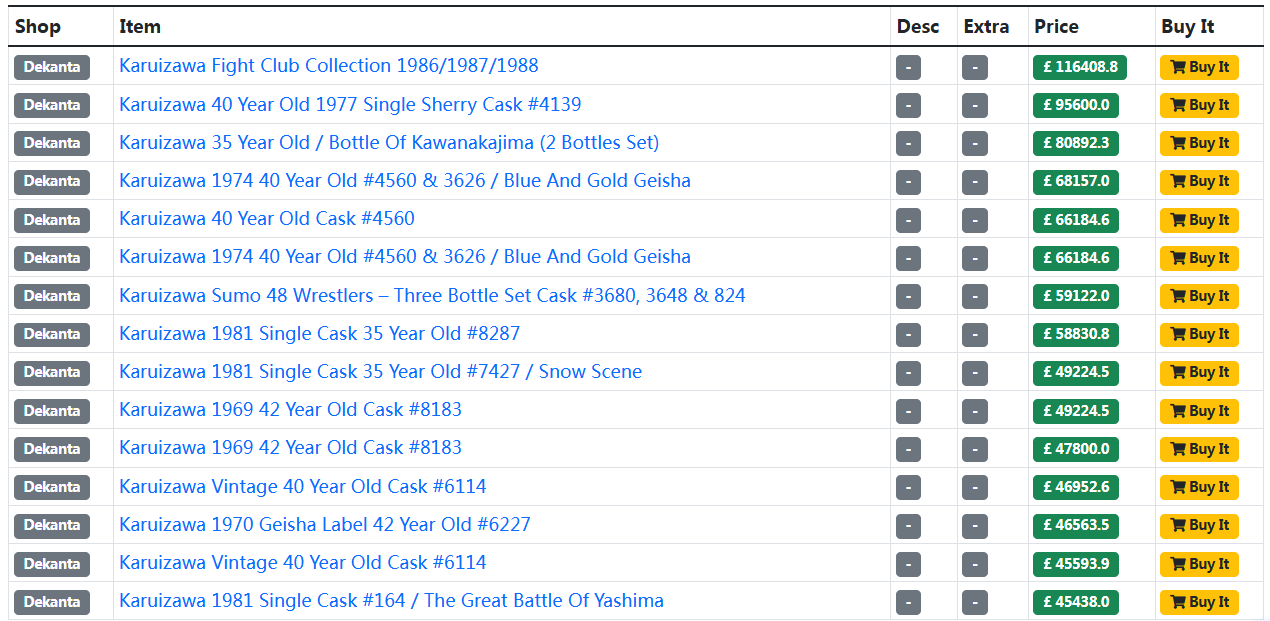
Task: Click Extra dash button for Geisha Label #6227
Action: coord(974,525)
